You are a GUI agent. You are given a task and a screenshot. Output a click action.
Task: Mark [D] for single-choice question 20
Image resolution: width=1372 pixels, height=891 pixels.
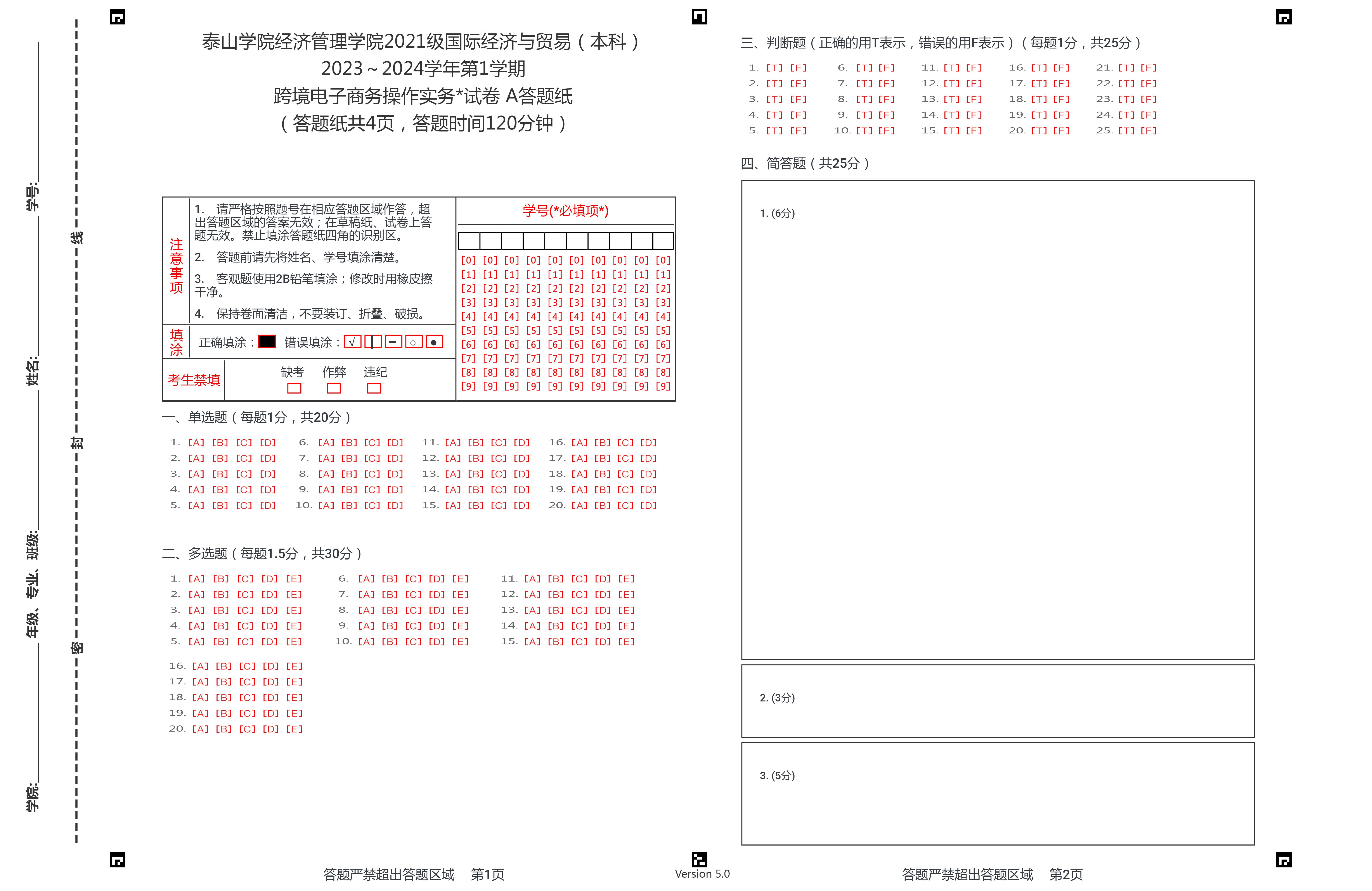(x=648, y=505)
